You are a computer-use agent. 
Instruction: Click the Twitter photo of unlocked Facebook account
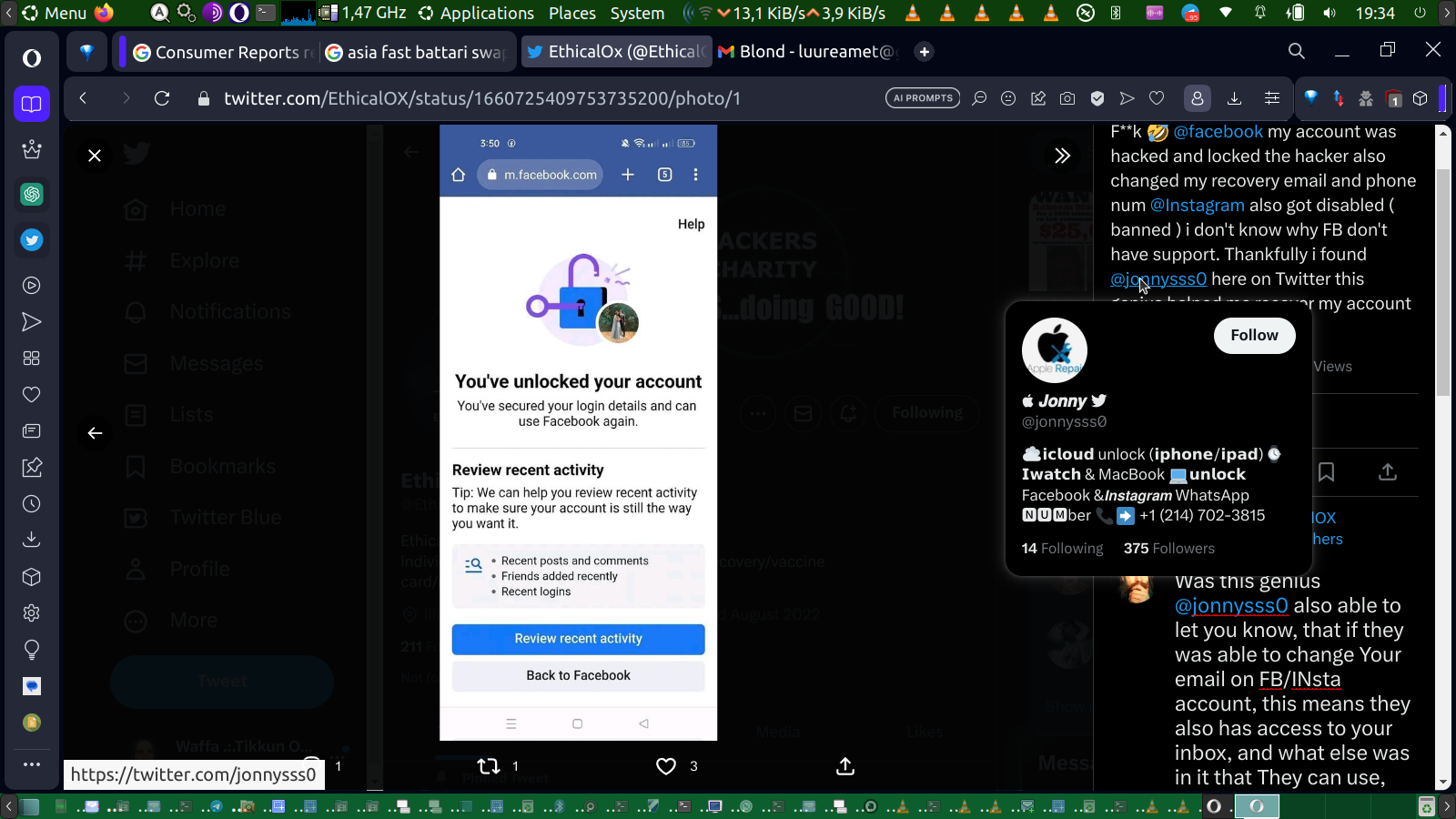coord(579,432)
